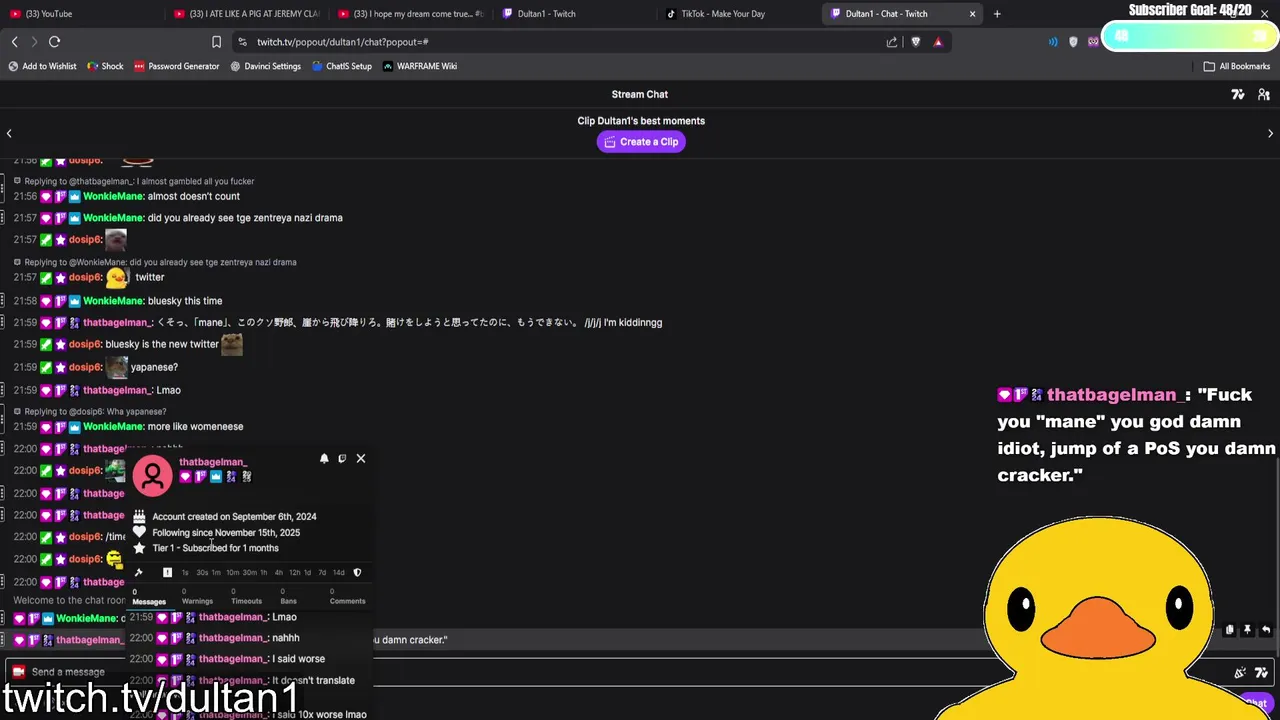Select the 14d timeout duration
Viewport: 1280px width, 720px height.
pyautogui.click(x=338, y=573)
